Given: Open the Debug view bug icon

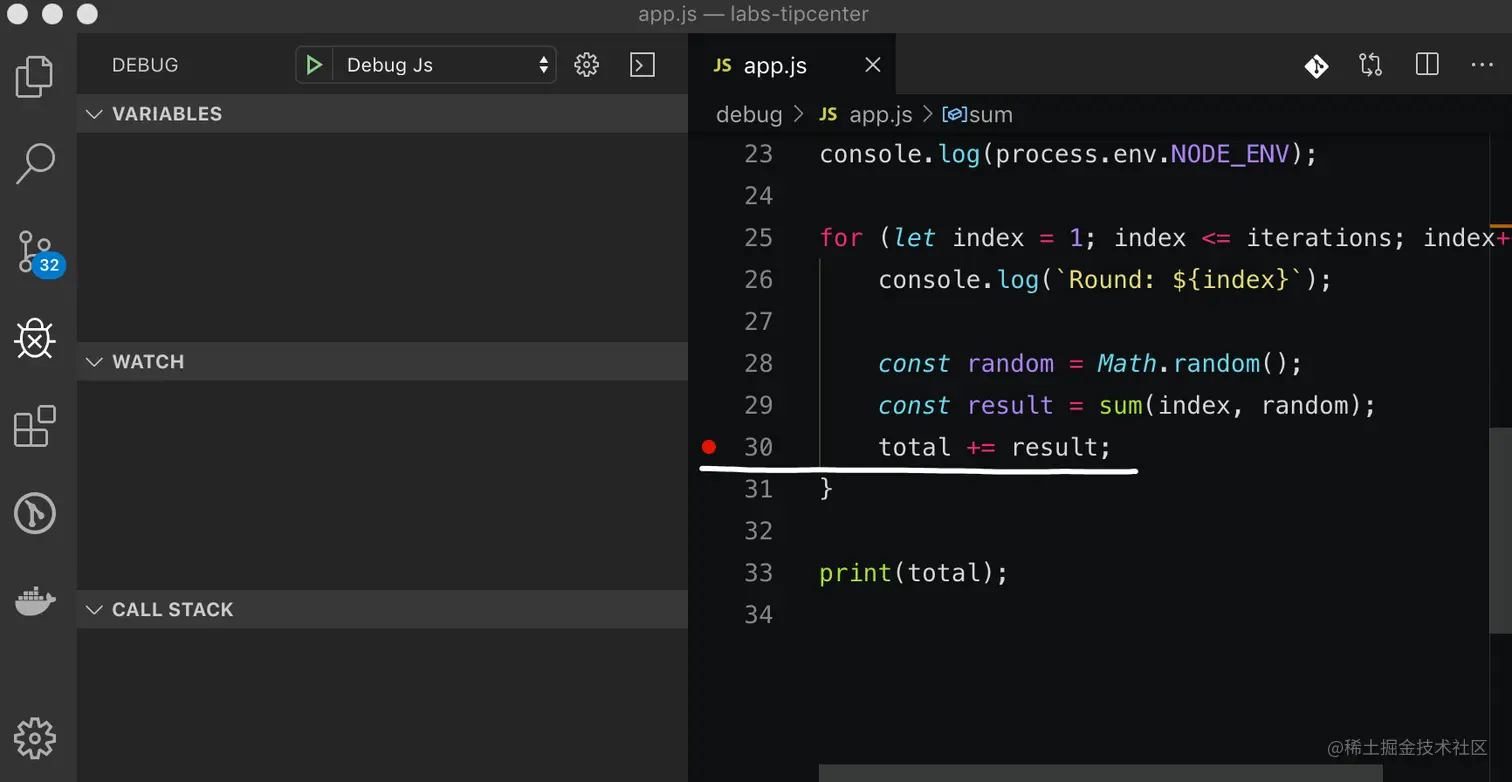Looking at the screenshot, I should (x=35, y=339).
